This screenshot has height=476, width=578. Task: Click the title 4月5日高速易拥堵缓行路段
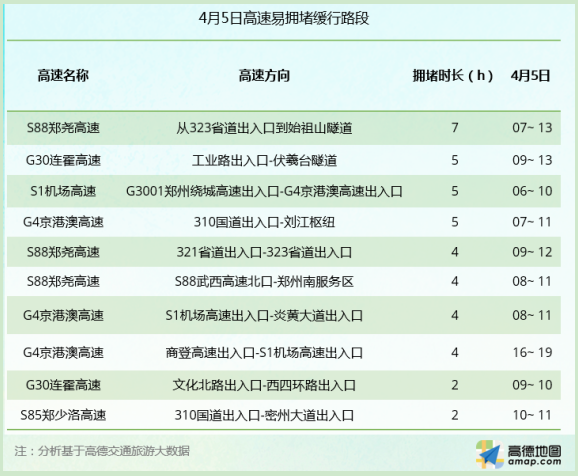pos(283,18)
